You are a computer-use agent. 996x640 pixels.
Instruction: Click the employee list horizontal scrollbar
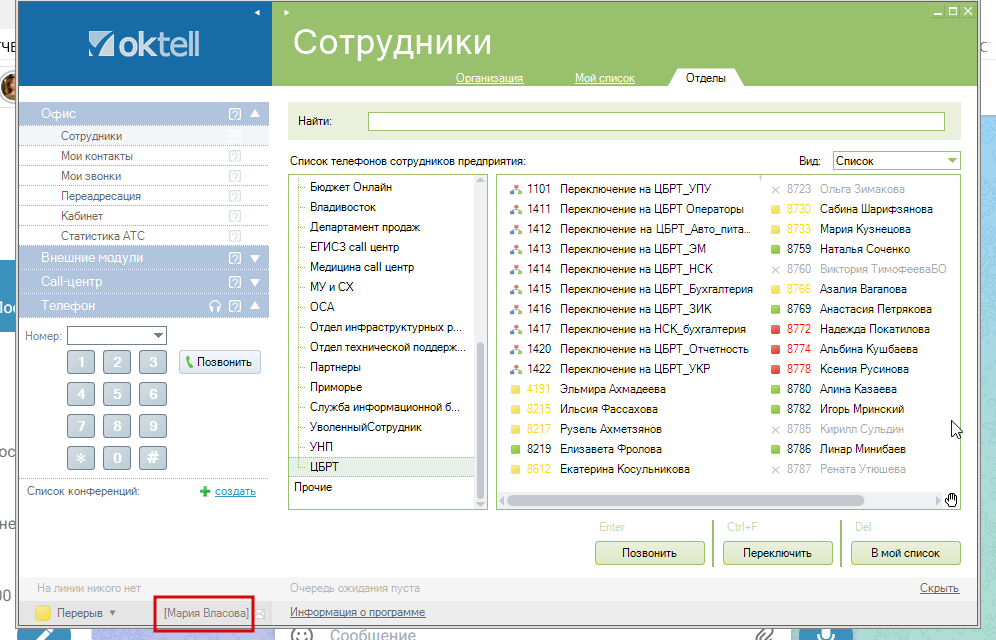[685, 500]
